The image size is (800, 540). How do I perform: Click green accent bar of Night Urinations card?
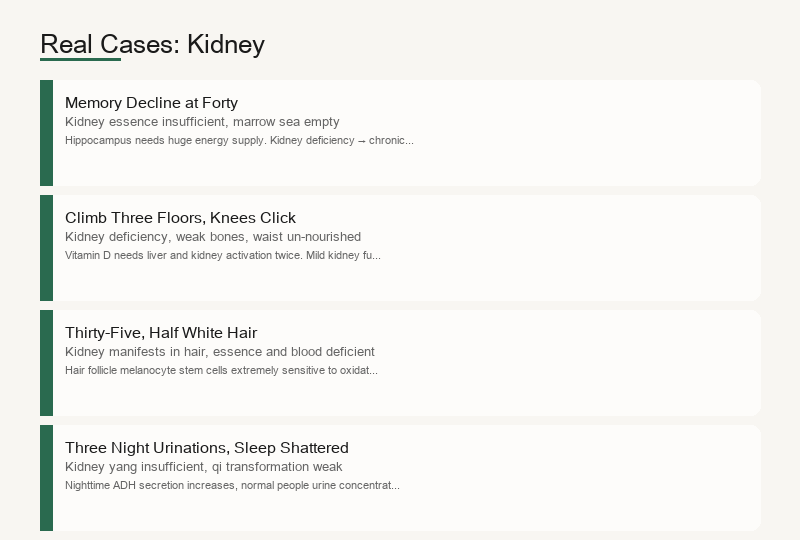(46, 478)
